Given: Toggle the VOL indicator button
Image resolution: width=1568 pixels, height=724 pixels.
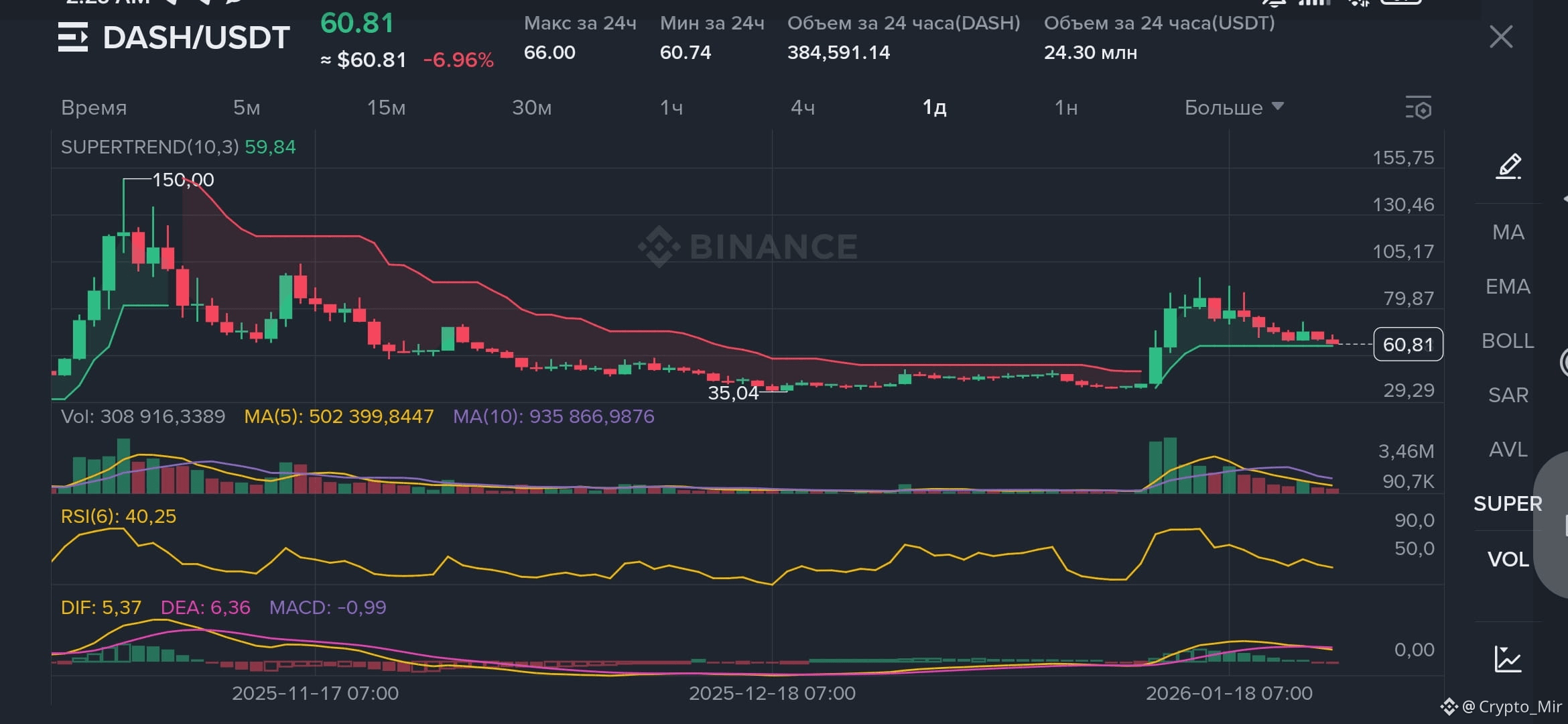Looking at the screenshot, I should point(1508,559).
